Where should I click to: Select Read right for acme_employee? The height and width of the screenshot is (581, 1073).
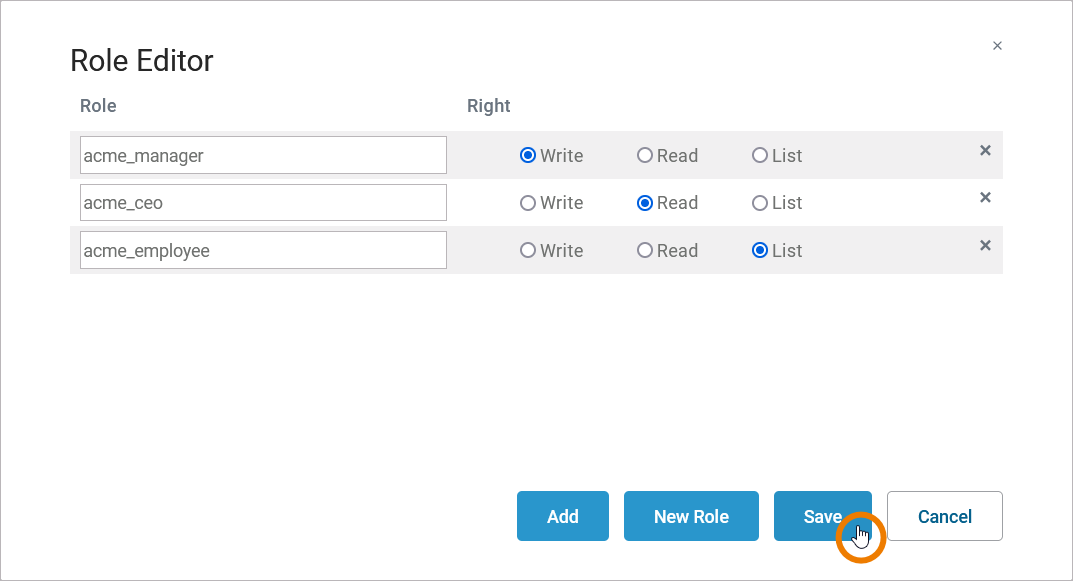(x=645, y=251)
